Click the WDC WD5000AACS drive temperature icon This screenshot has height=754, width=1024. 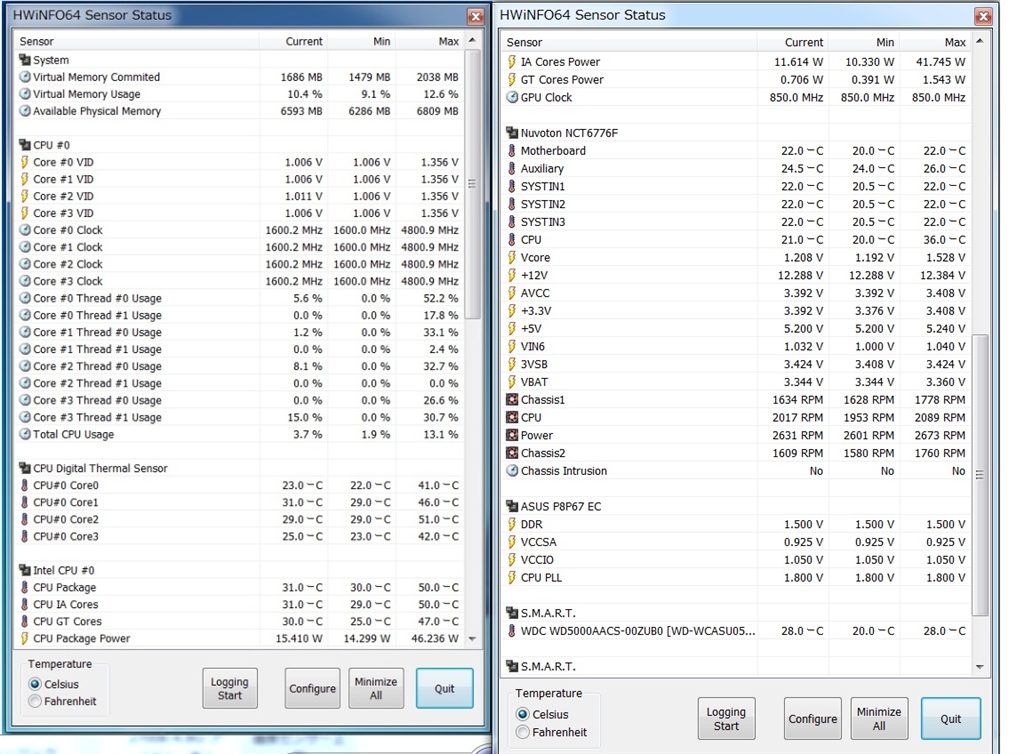[x=512, y=631]
